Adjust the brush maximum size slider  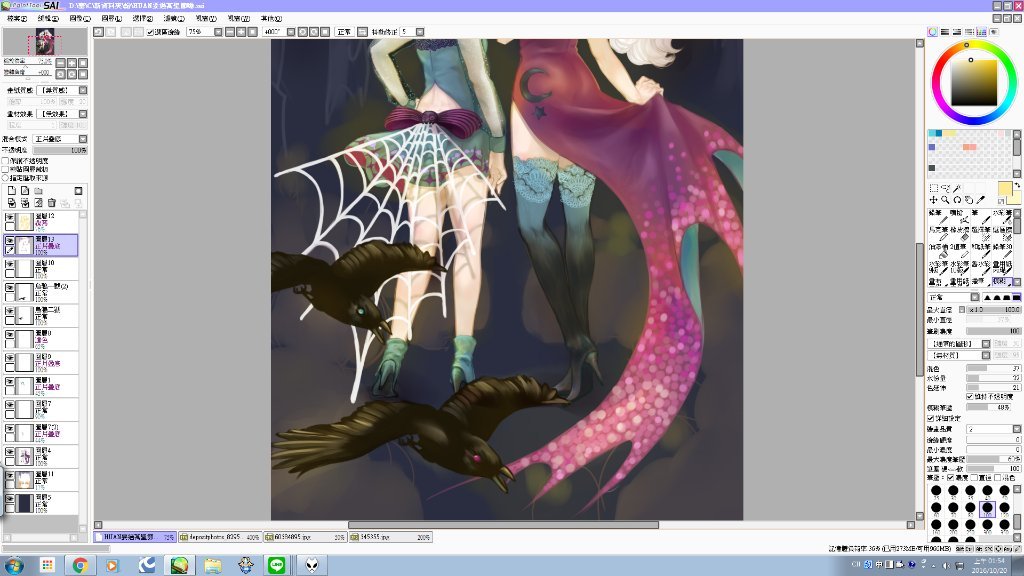(993, 310)
